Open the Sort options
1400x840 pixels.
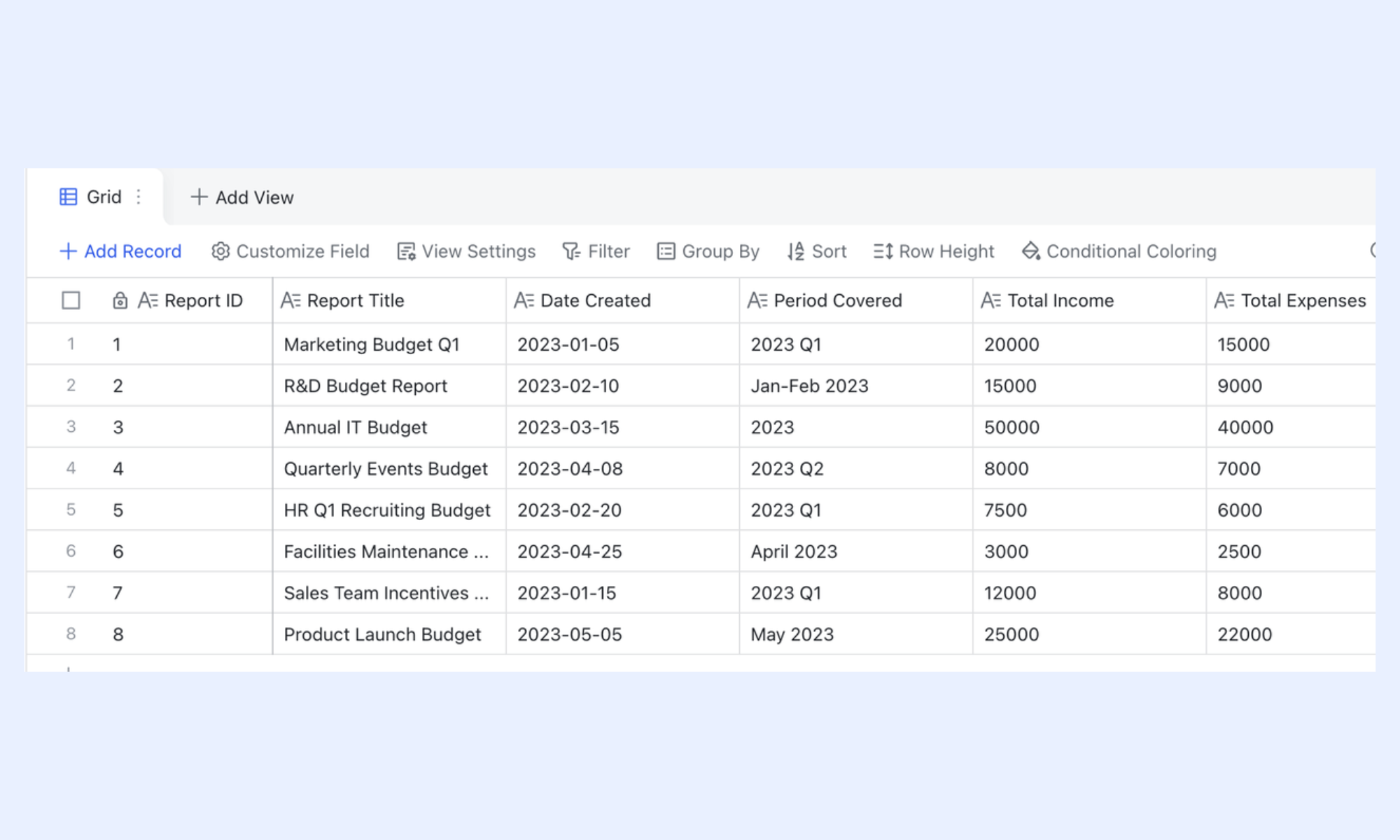point(816,251)
